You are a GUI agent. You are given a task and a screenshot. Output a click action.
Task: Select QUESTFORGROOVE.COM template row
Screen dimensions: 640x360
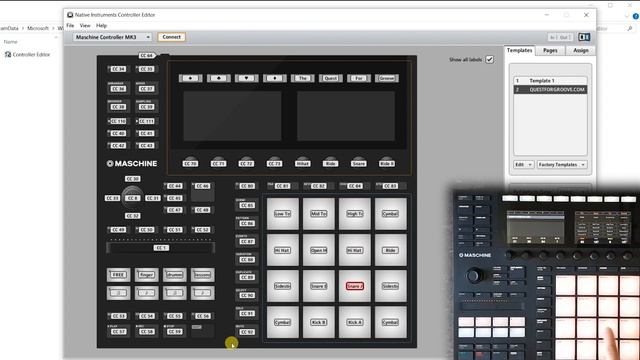coord(550,89)
